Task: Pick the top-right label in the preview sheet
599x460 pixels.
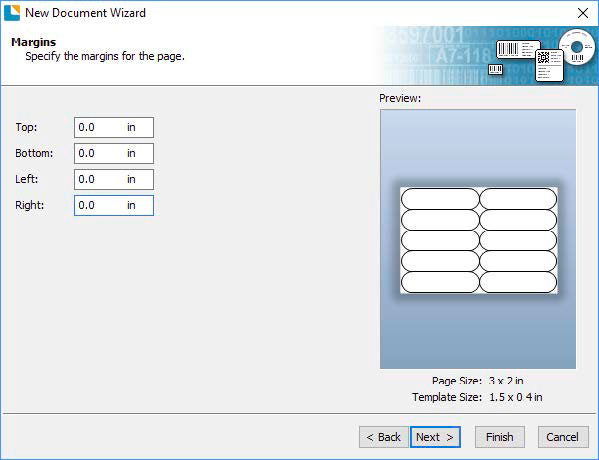Action: [518, 199]
